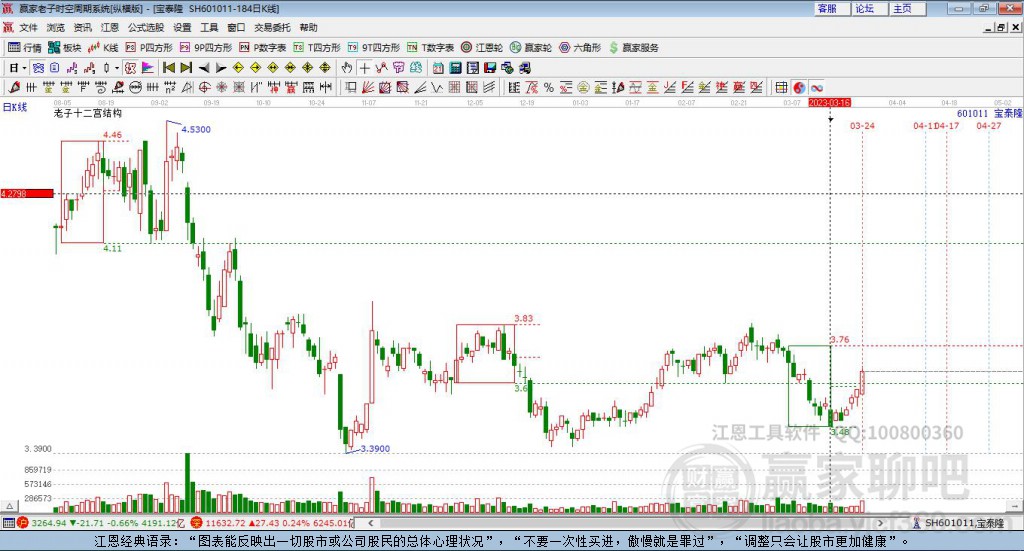Click the red 4.2798 price marker

click(27, 194)
